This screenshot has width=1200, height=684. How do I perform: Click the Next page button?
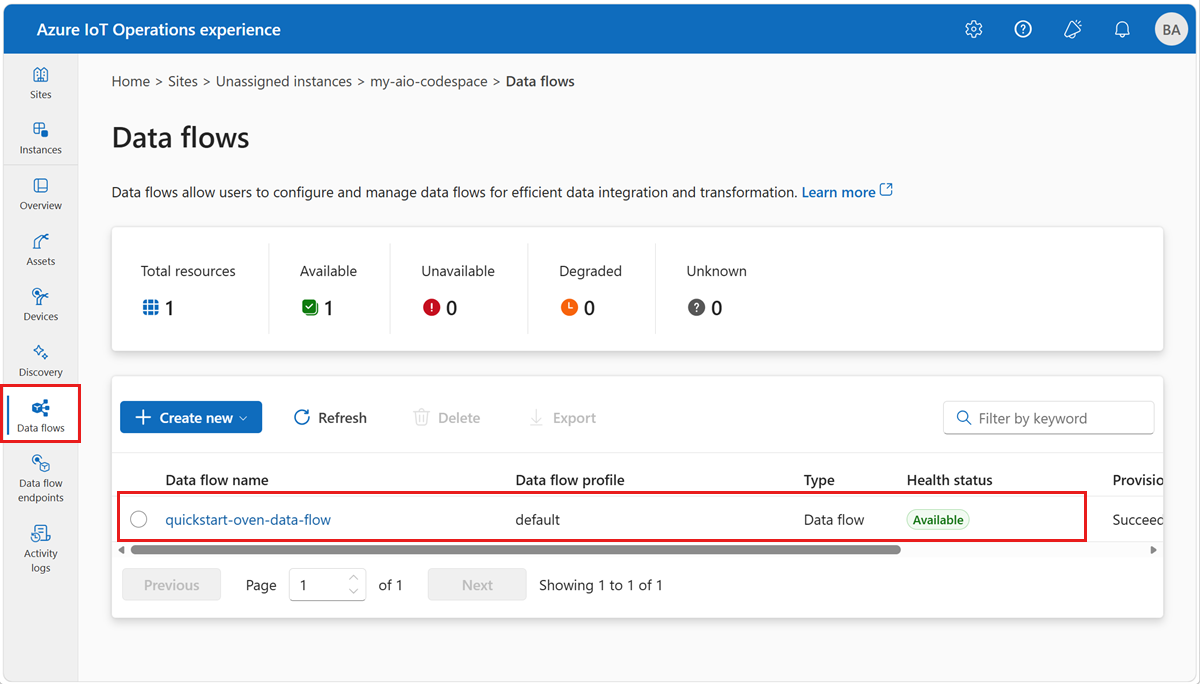coord(477,585)
